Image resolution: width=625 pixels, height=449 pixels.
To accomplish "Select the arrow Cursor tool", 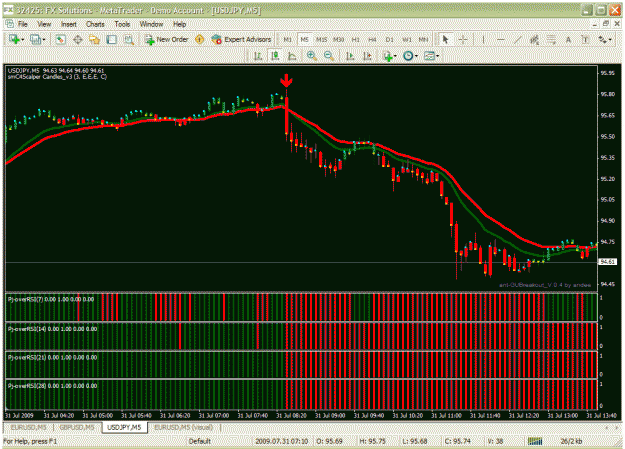I will 445,39.
